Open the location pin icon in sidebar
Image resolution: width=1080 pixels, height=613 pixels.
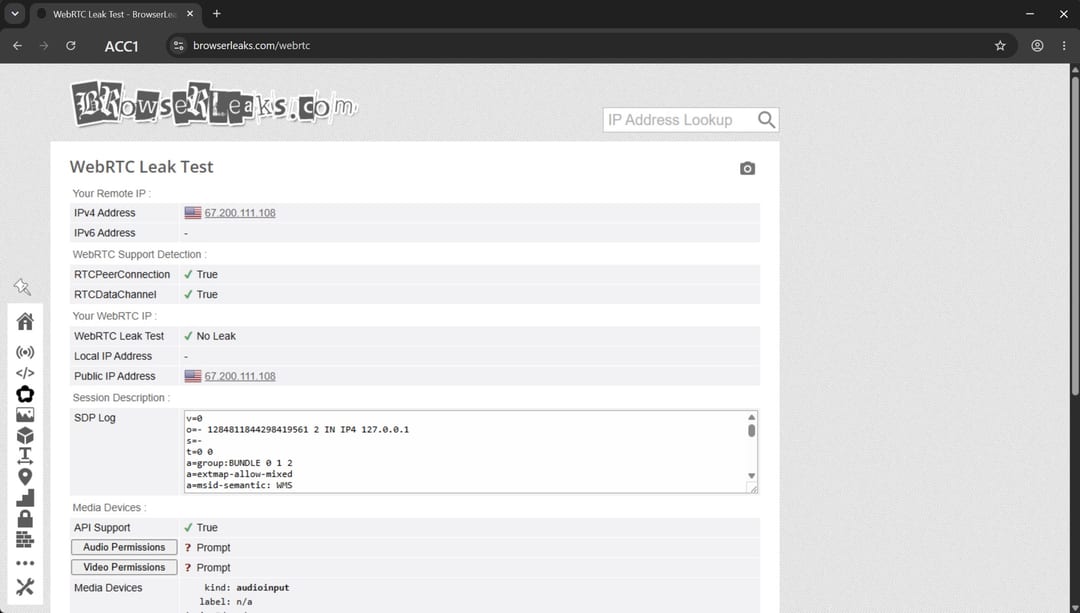click(x=25, y=477)
